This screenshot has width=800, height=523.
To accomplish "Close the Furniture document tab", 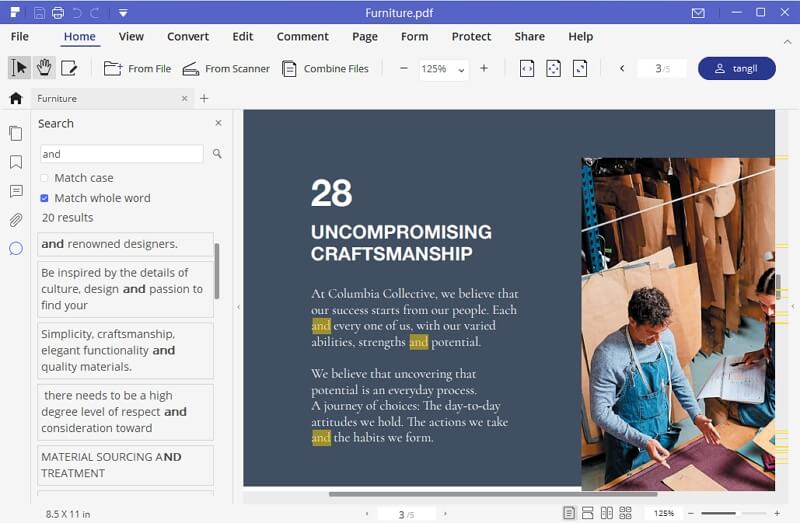I will 185,98.
